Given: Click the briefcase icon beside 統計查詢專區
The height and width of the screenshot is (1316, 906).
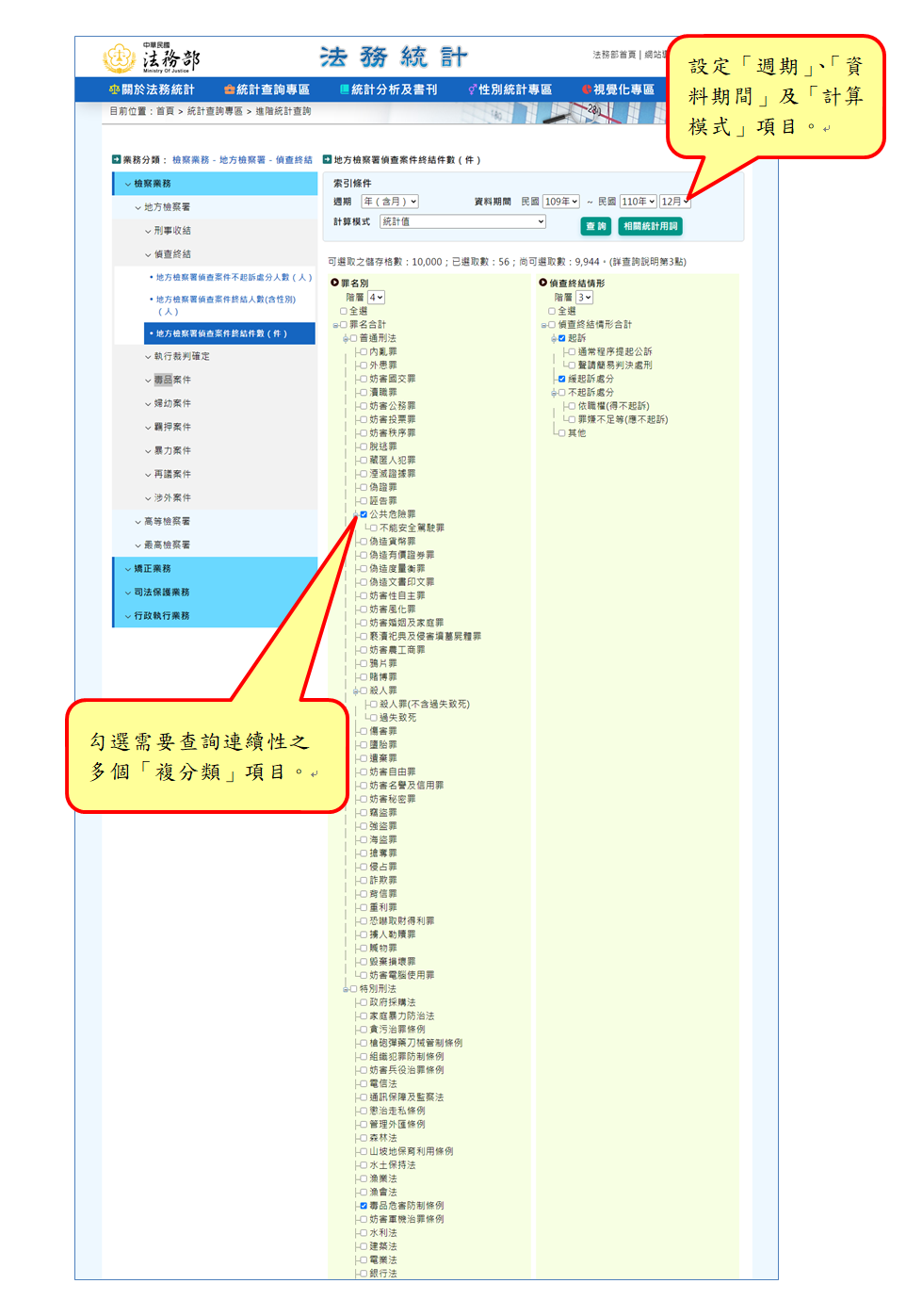Looking at the screenshot, I should pos(229,89).
